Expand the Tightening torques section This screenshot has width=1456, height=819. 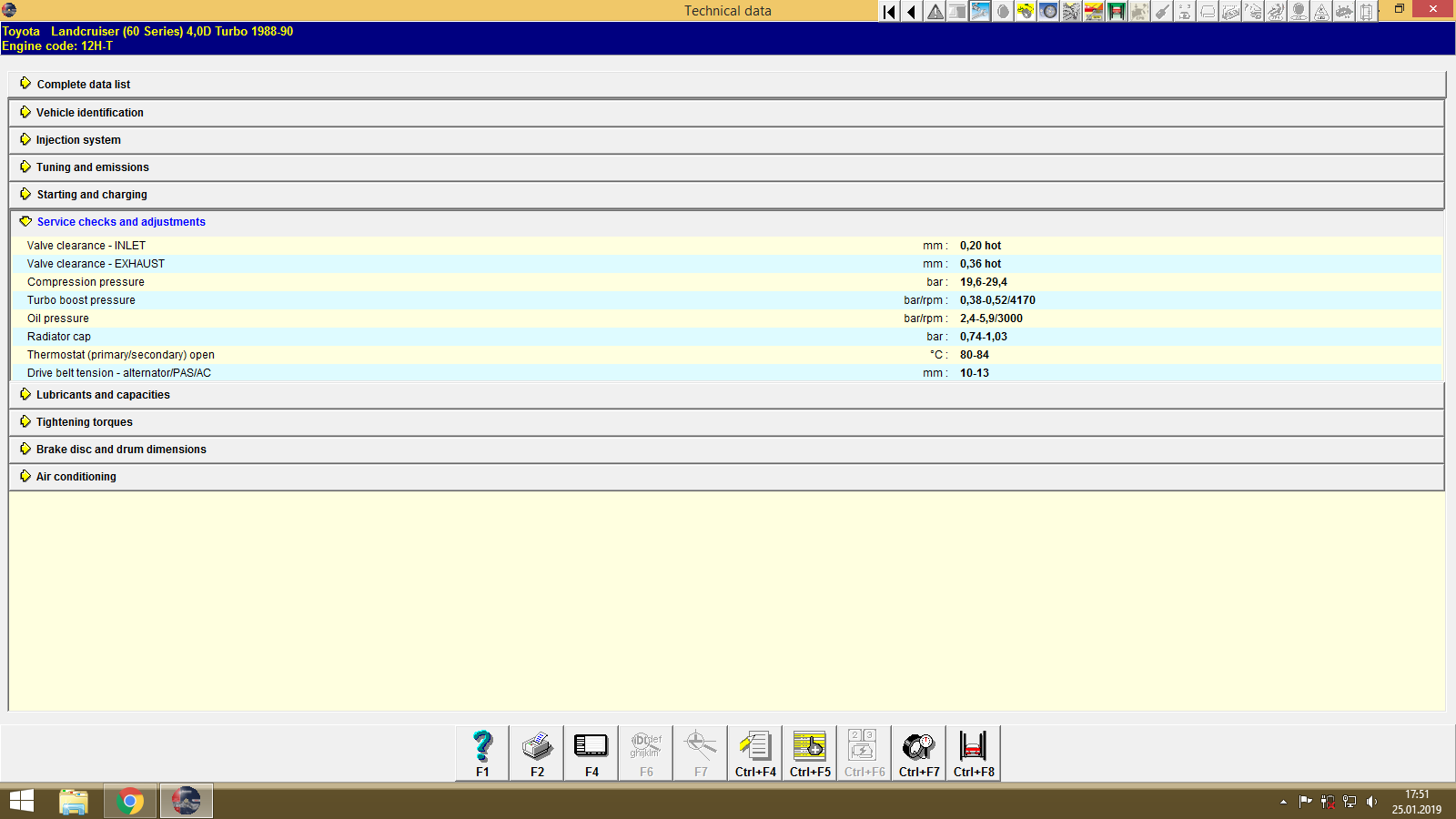pyautogui.click(x=83, y=421)
